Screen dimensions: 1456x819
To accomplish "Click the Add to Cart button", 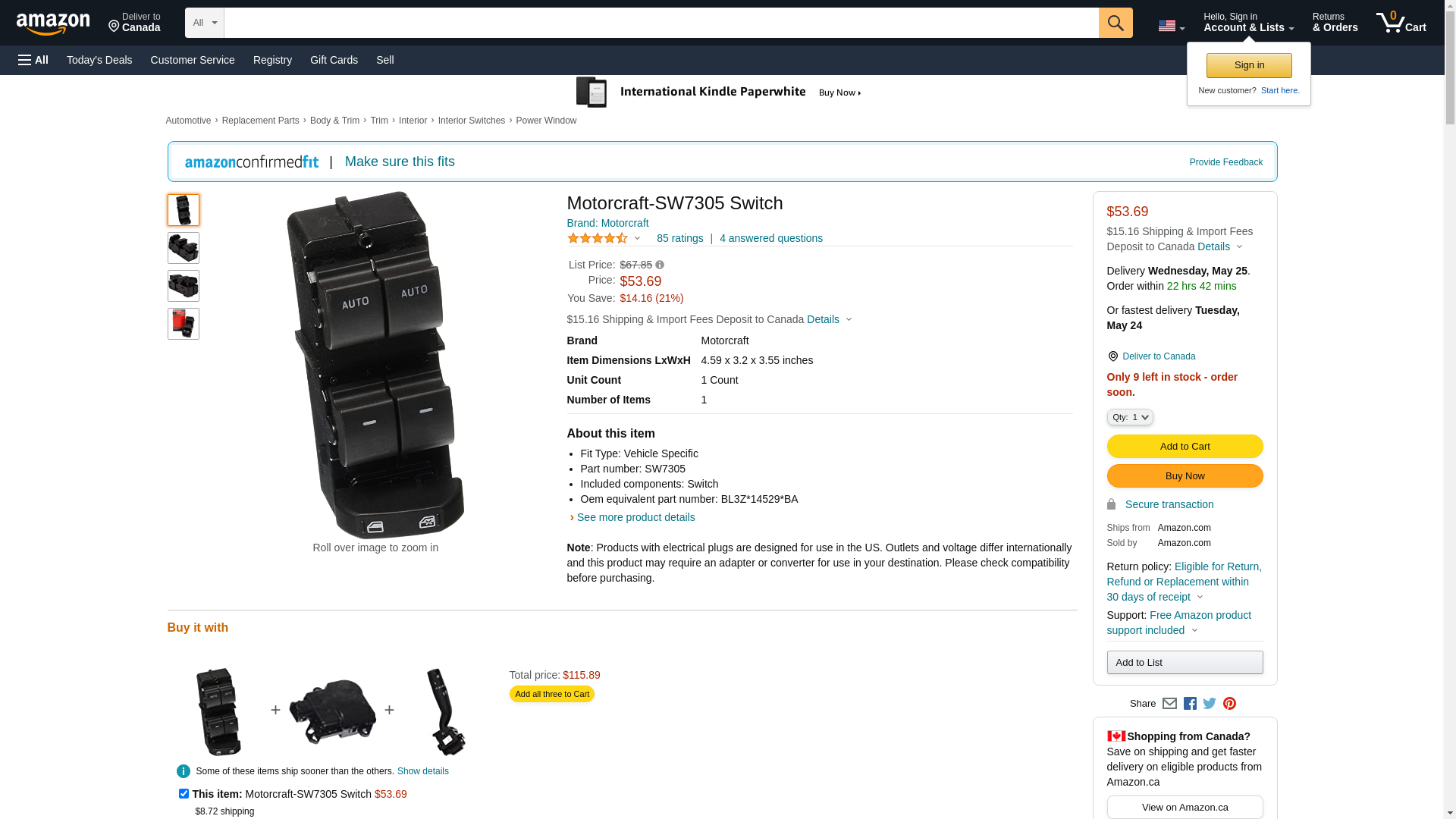I will tap(1185, 447).
